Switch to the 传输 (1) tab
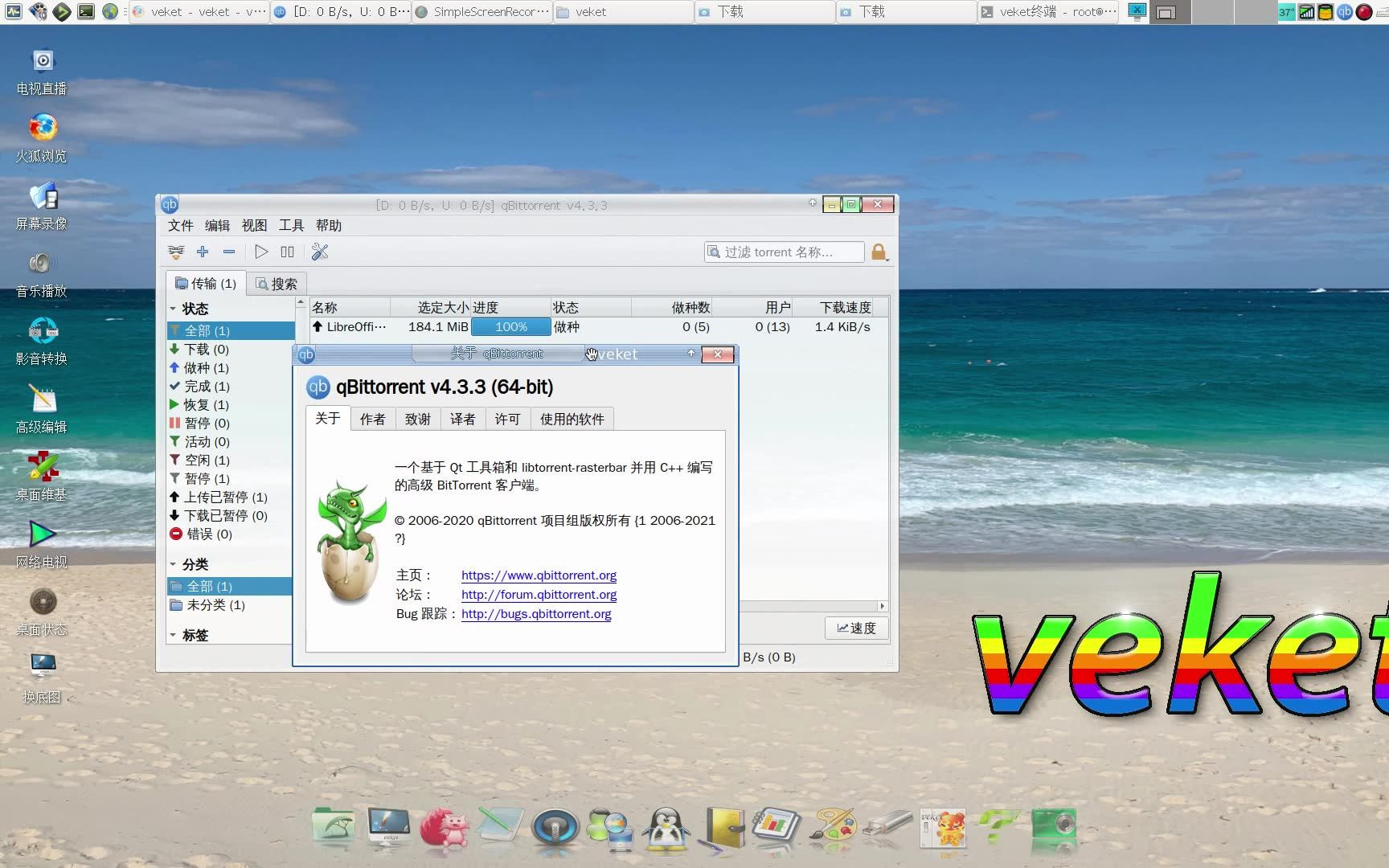Screen dimensions: 1389x868 point(206,283)
